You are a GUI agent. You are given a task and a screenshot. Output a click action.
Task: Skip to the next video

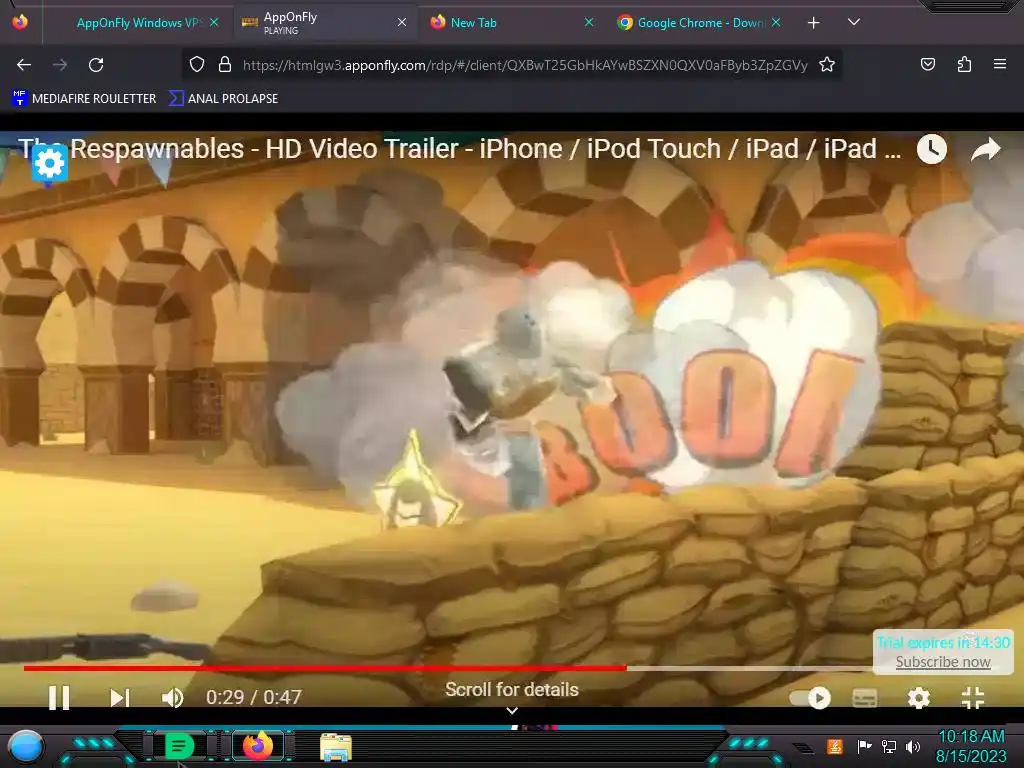[x=120, y=697]
